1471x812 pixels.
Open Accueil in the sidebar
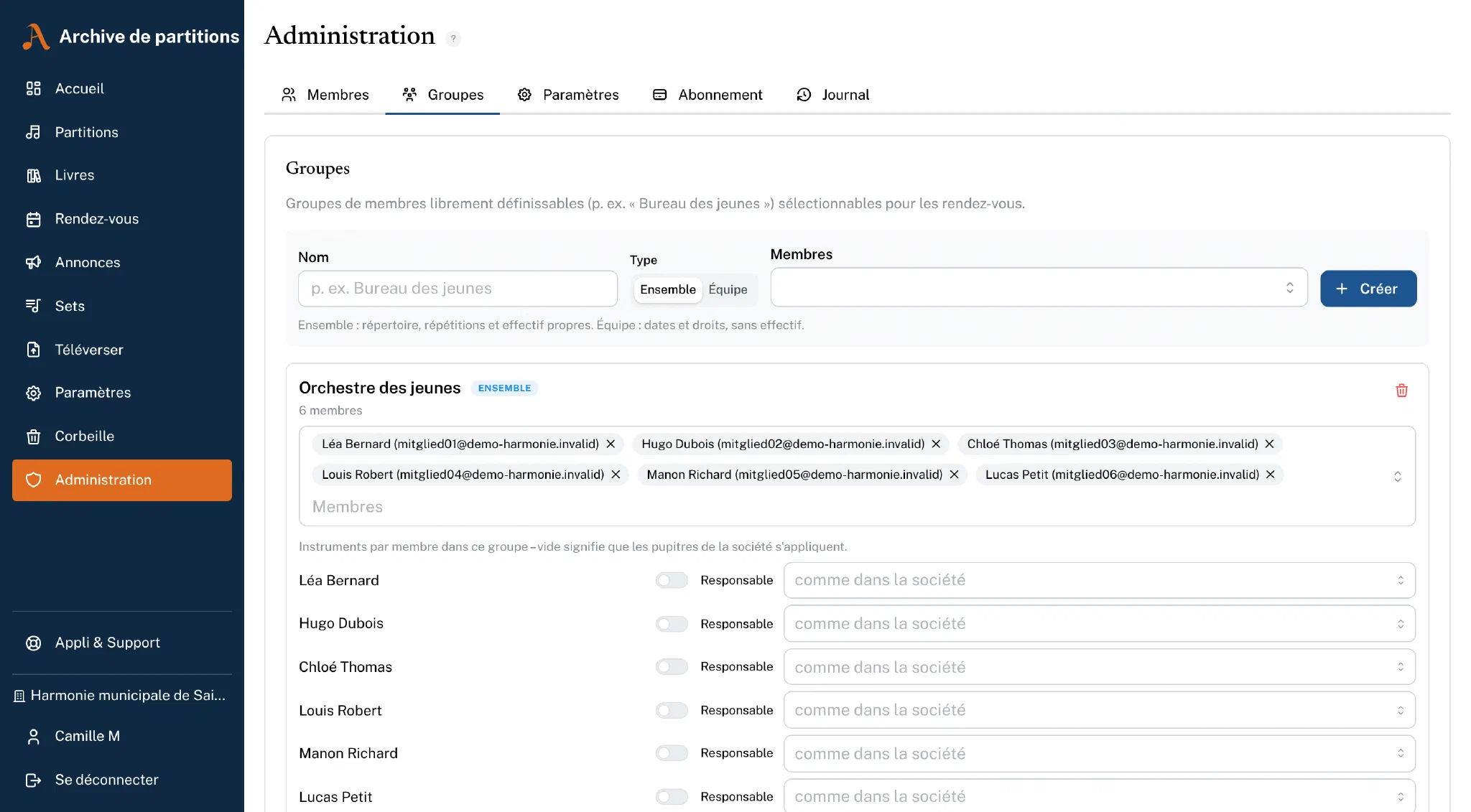[x=122, y=88]
